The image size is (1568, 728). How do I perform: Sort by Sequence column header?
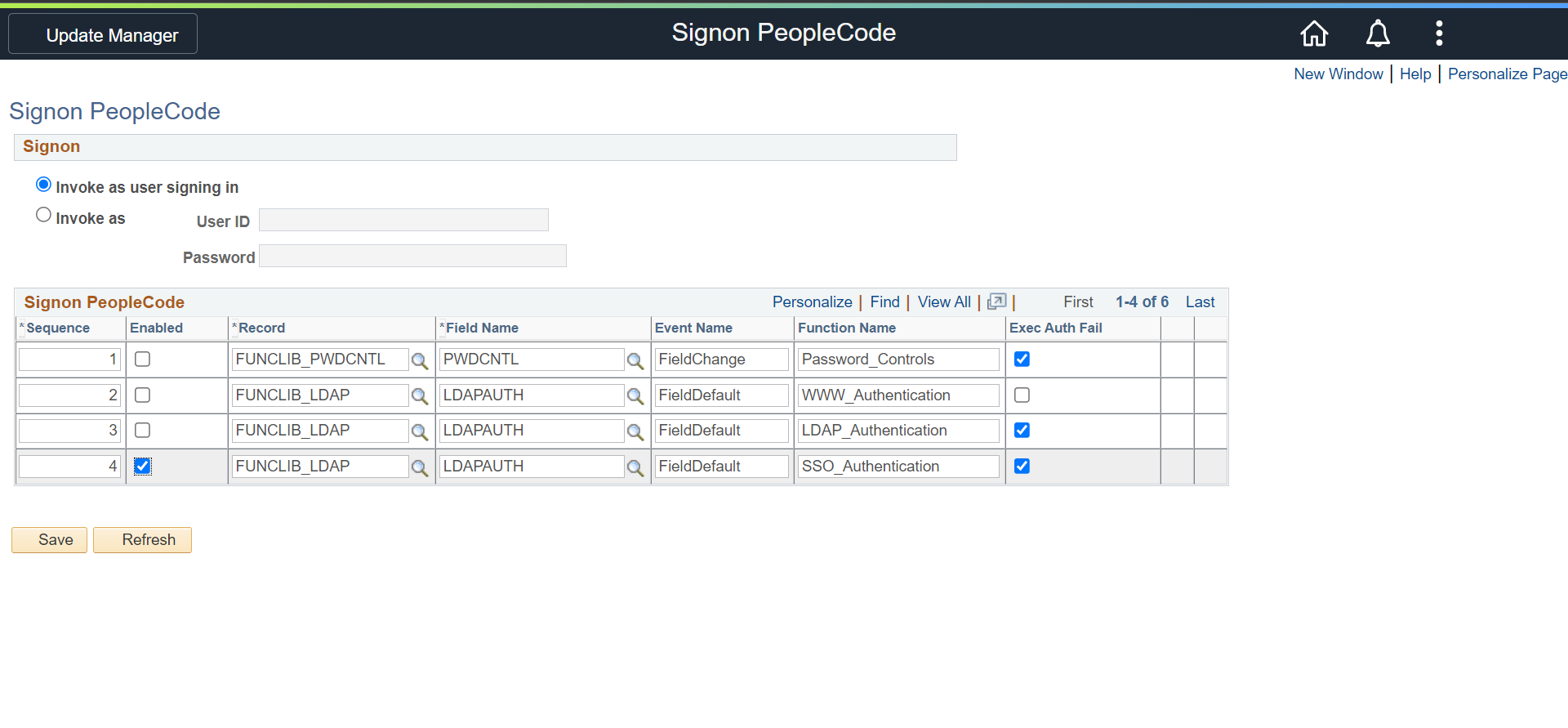58,328
